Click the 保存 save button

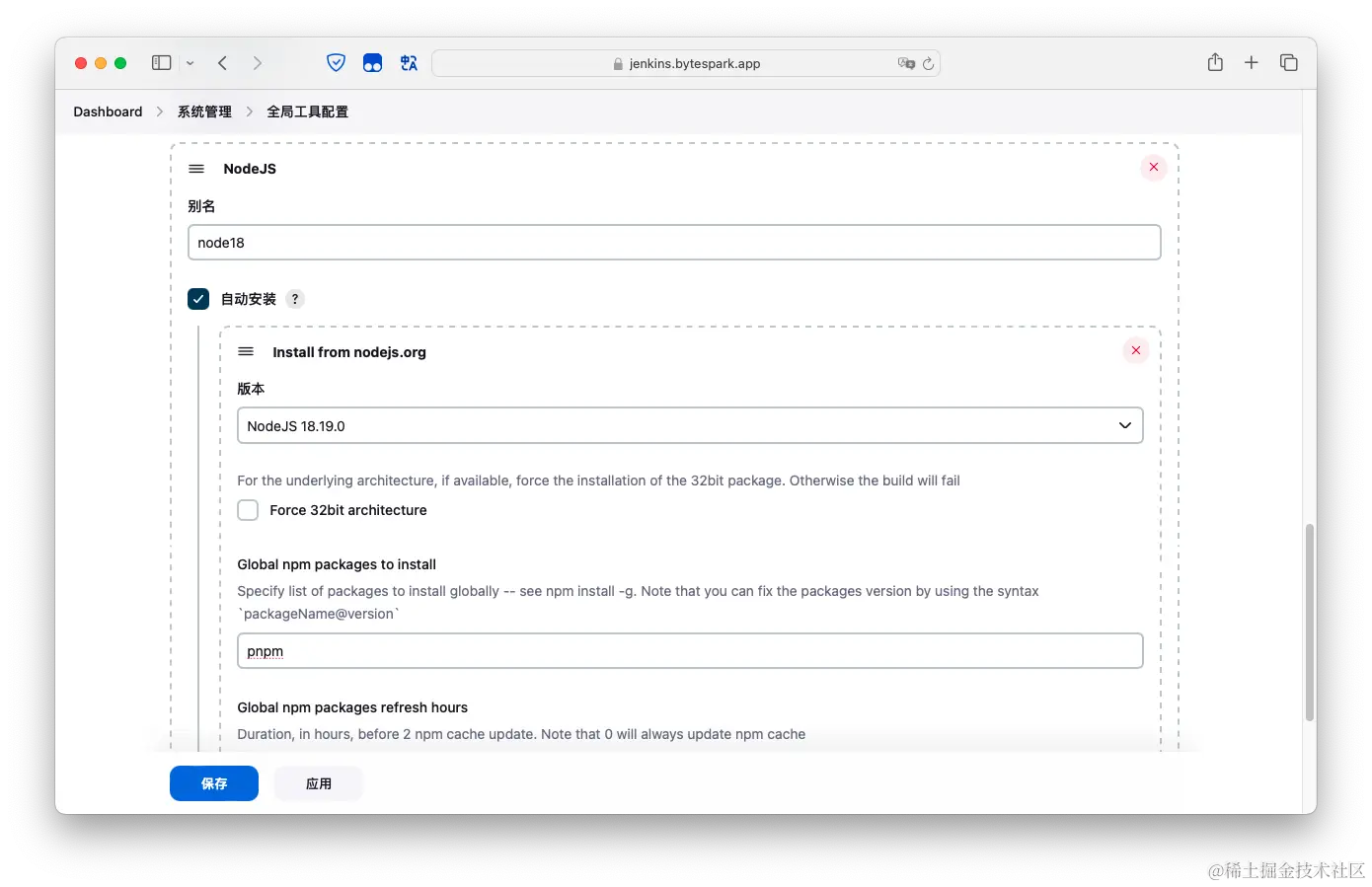tap(213, 783)
